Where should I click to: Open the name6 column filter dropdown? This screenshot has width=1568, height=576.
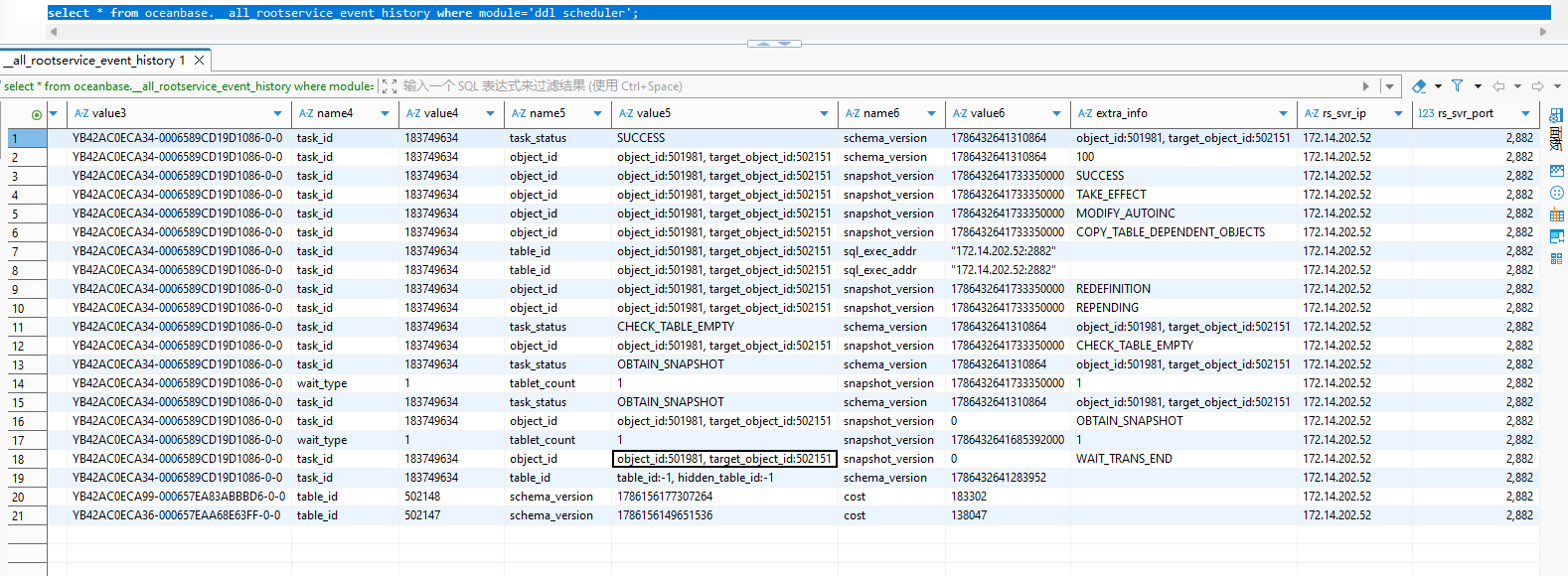point(931,114)
